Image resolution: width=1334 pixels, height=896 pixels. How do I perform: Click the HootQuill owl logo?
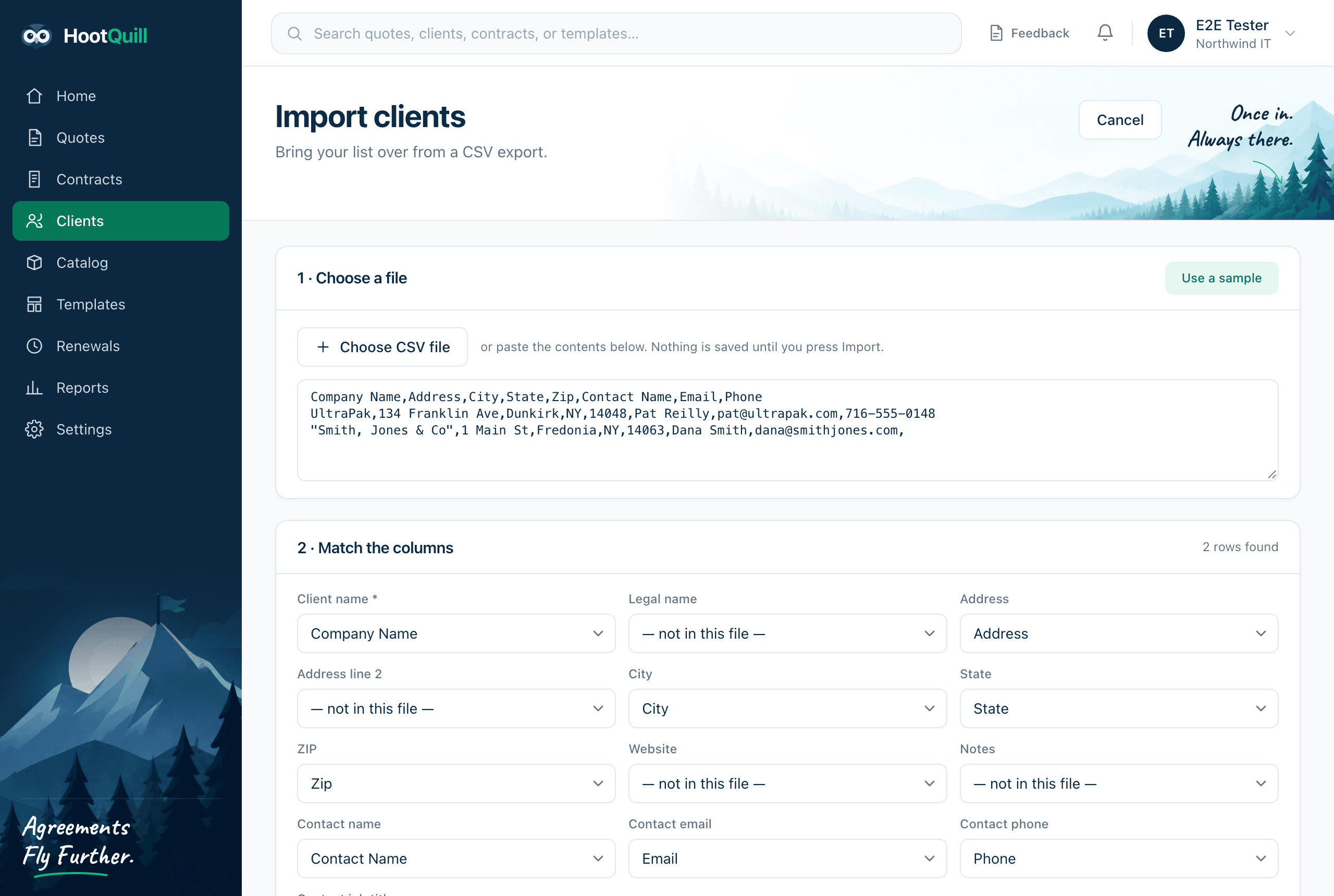(x=36, y=36)
